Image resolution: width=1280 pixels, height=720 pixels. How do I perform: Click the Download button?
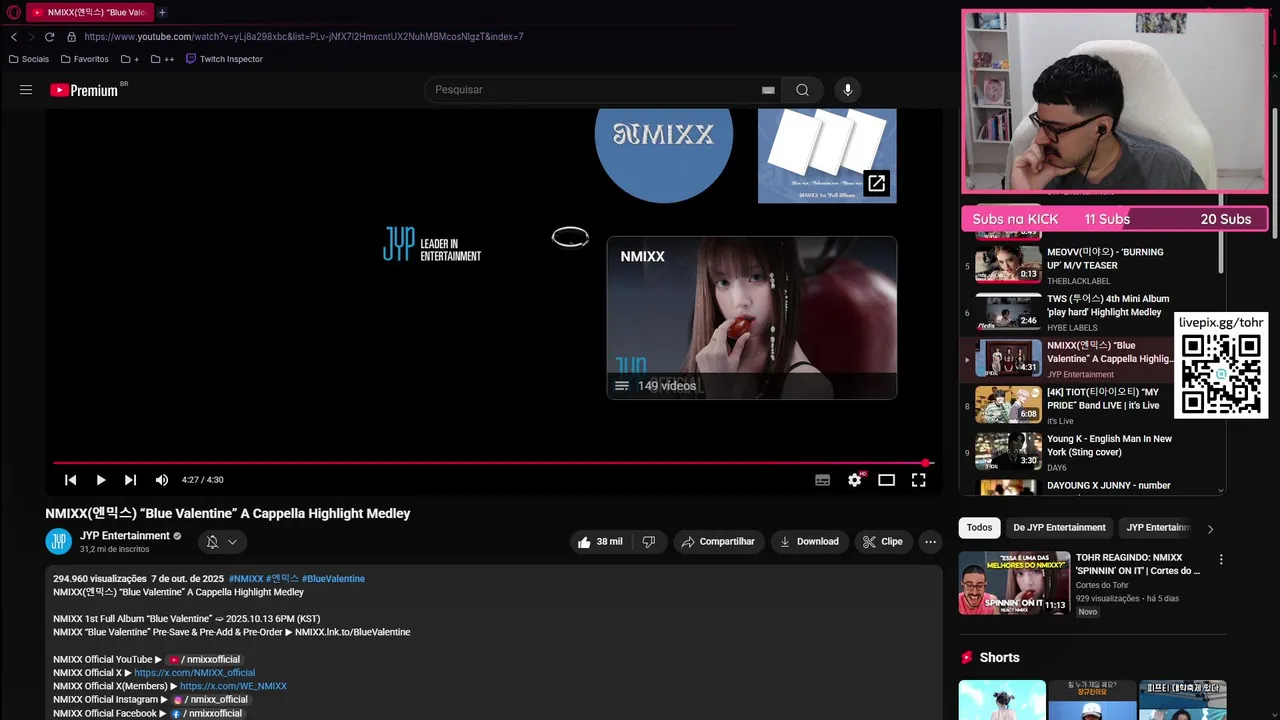click(809, 542)
